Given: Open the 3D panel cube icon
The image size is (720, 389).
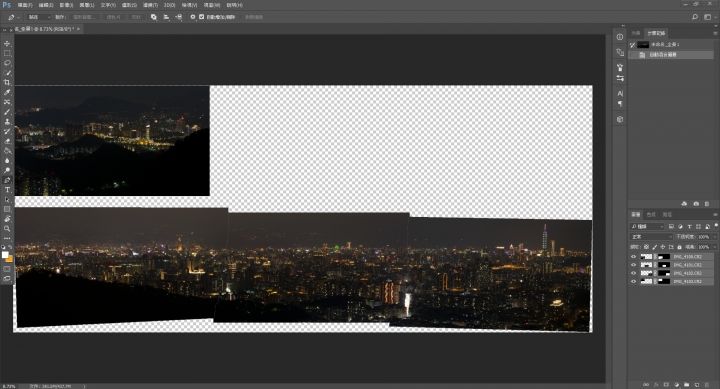Looking at the screenshot, I should click(x=620, y=119).
